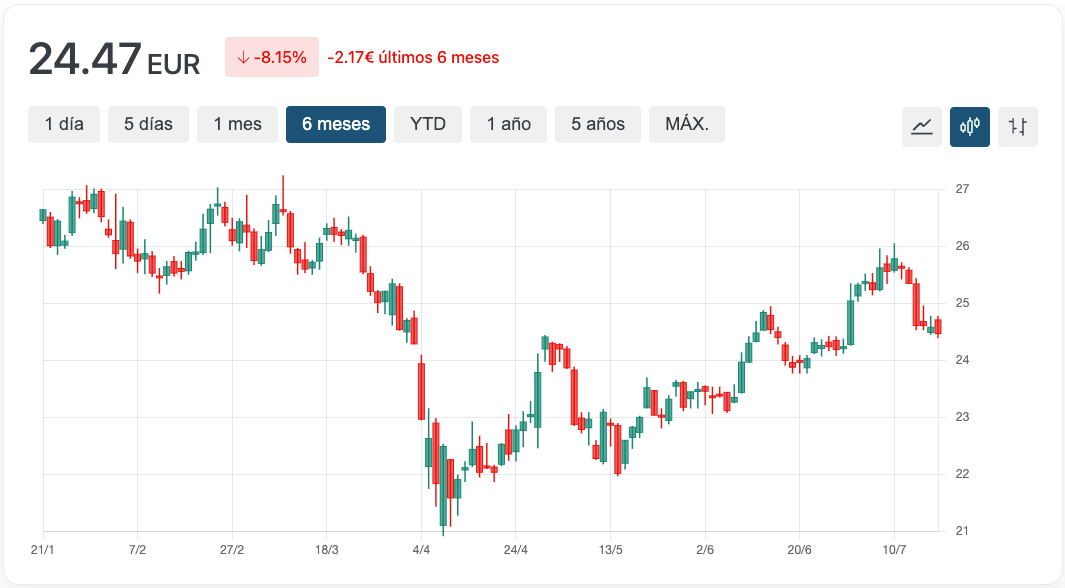Activate the YTD range toggle
The image size is (1065, 588).
click(x=428, y=124)
